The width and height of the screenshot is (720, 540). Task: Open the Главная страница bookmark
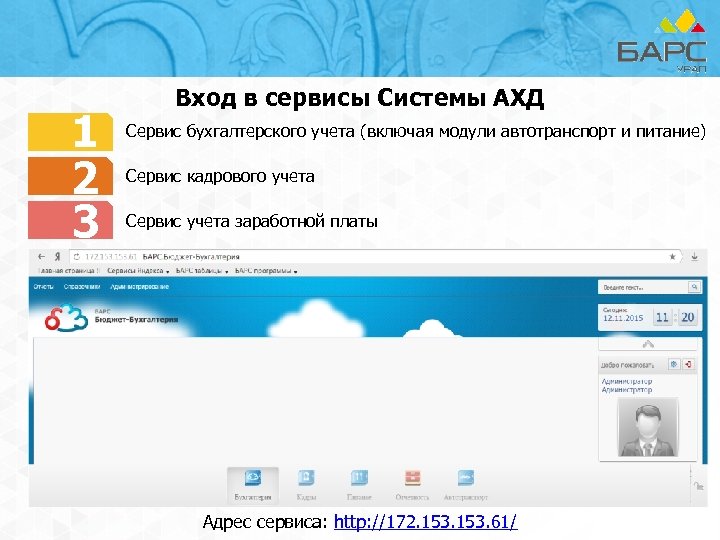tap(68, 271)
